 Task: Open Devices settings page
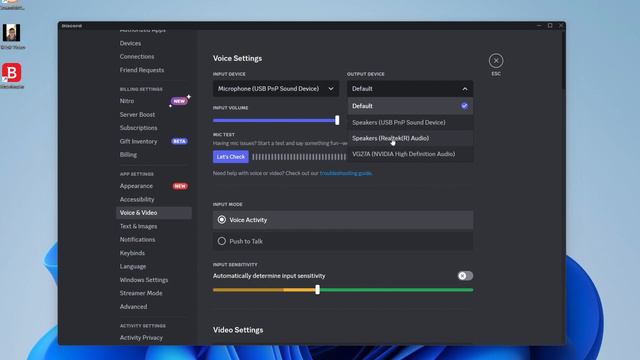pyautogui.click(x=130, y=43)
